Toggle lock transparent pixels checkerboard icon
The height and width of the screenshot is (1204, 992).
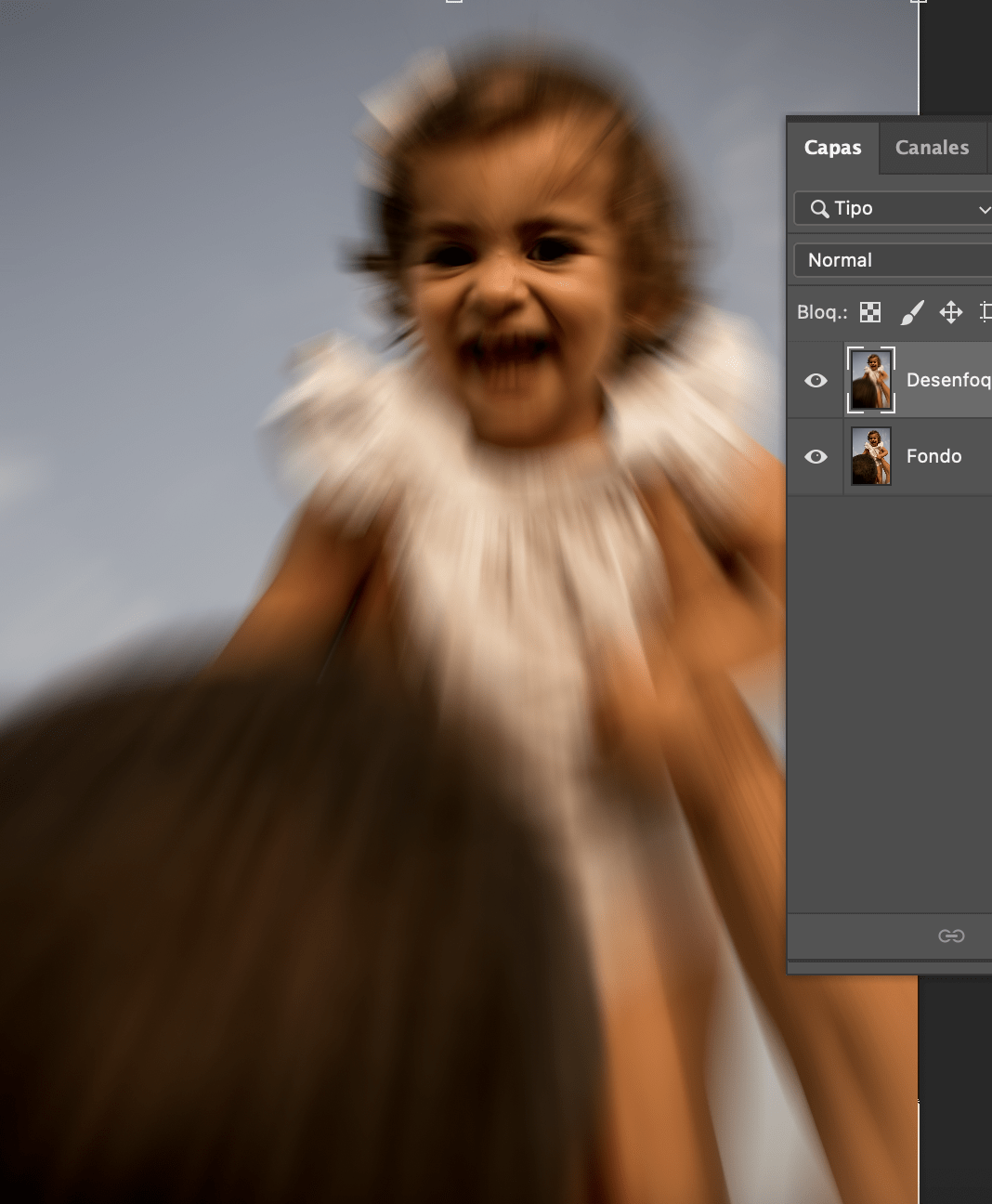pyautogui.click(x=870, y=312)
